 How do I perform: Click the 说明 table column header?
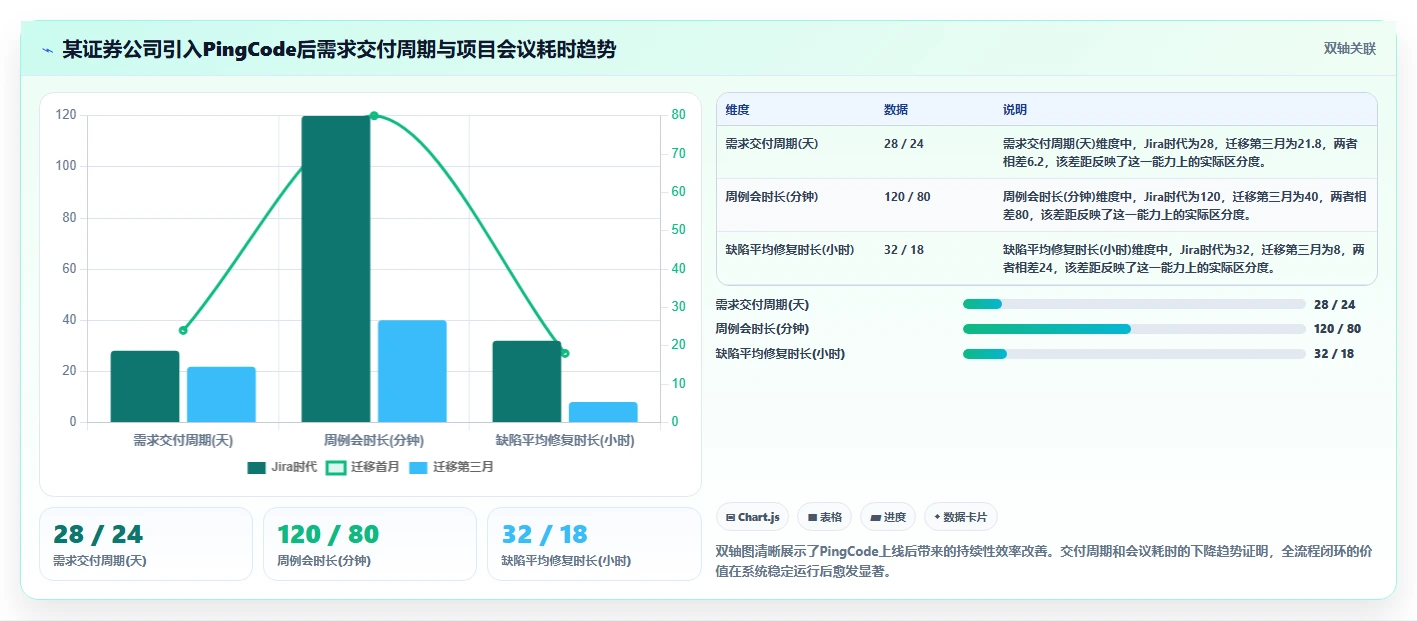point(1015,110)
